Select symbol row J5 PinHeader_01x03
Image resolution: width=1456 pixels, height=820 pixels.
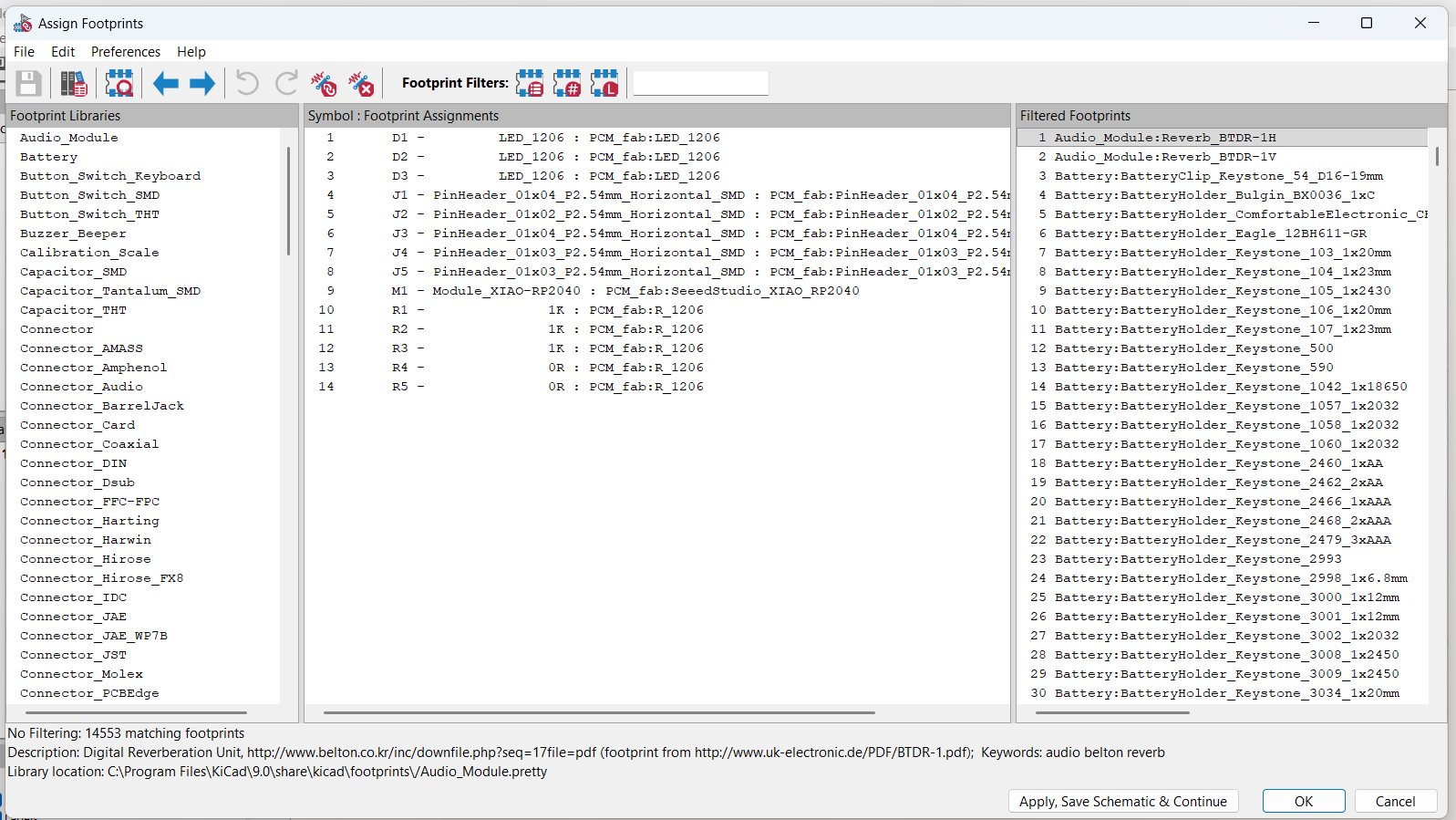point(657,272)
